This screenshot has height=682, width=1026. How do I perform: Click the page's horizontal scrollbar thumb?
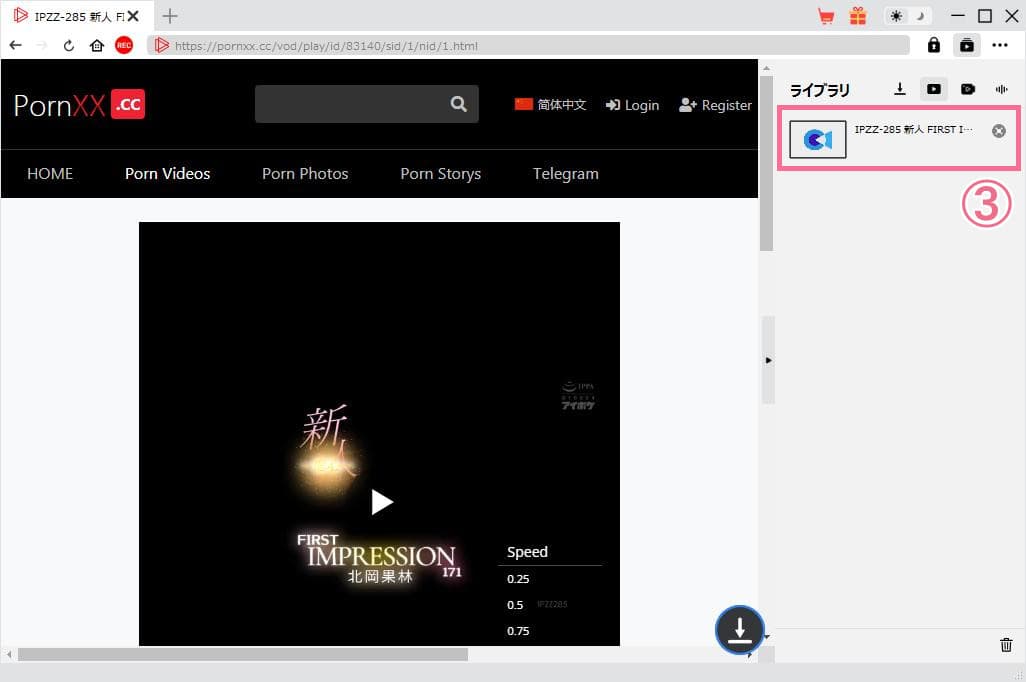243,654
